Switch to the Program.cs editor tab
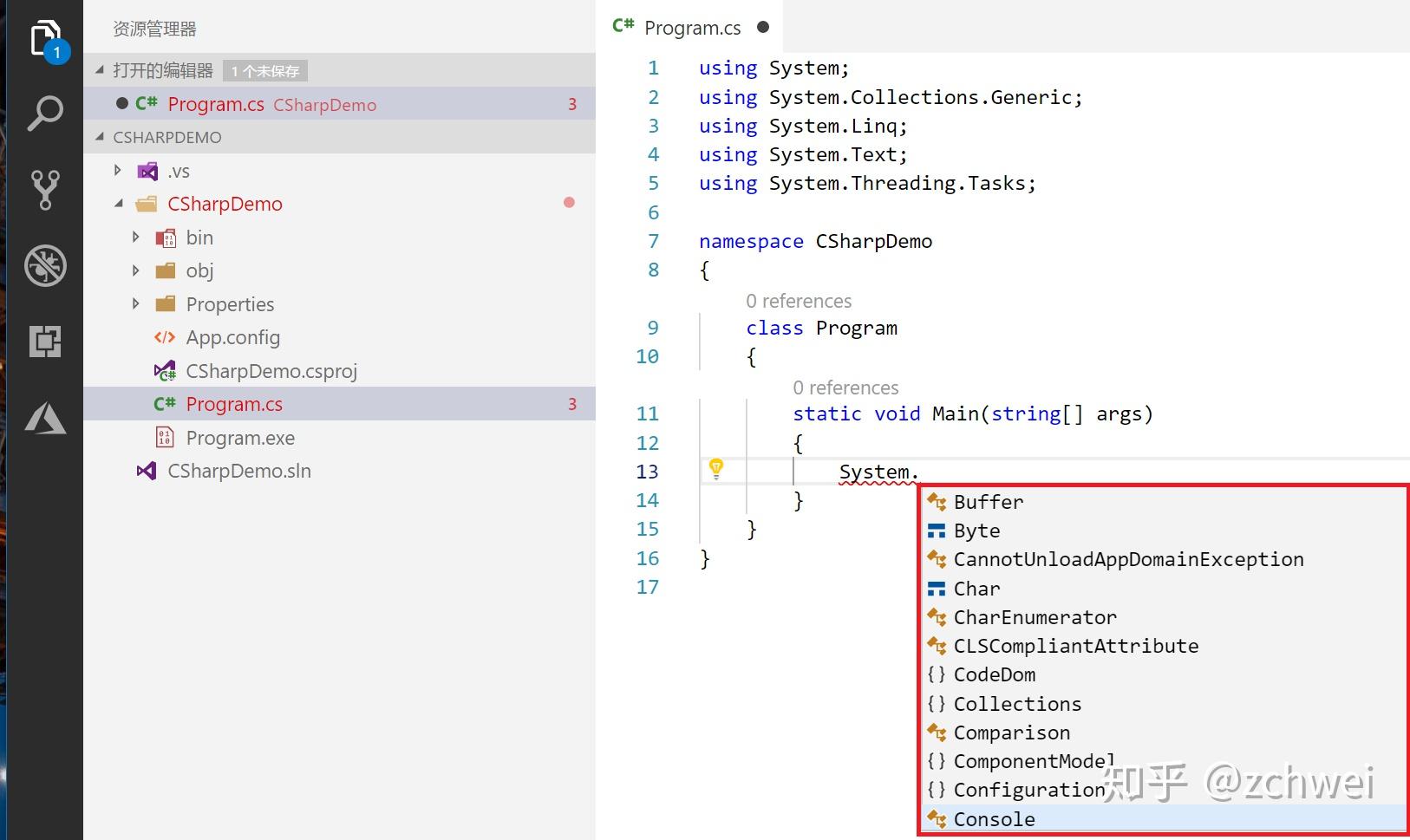1410x840 pixels. click(x=692, y=27)
